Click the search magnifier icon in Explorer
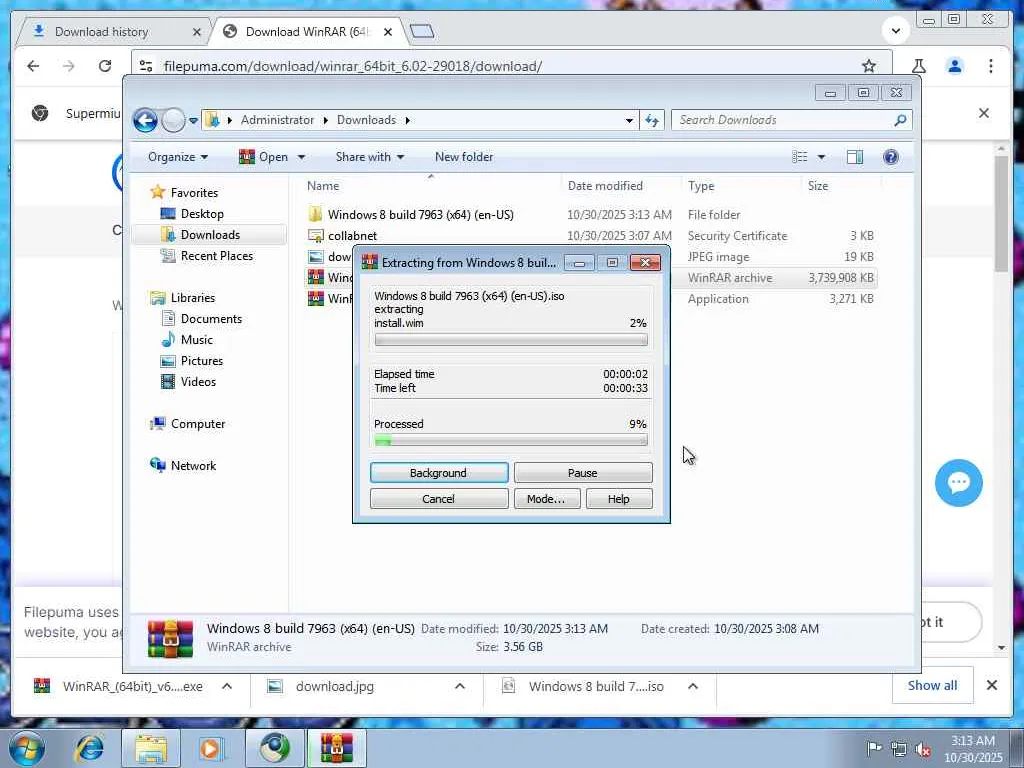Viewport: 1024px width, 768px height. click(901, 120)
